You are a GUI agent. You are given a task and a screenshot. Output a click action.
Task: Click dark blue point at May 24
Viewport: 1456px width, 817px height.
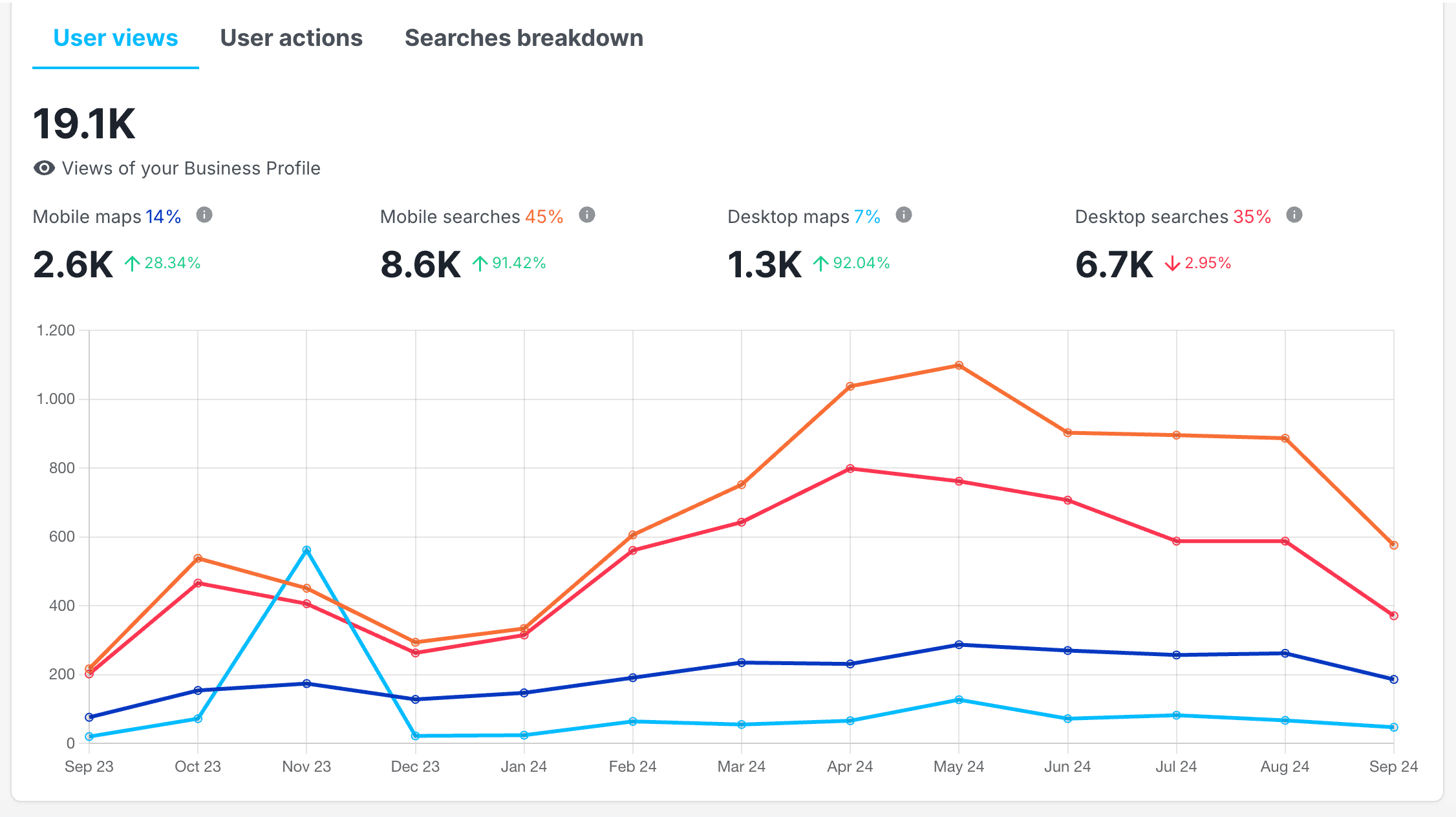pyautogui.click(x=959, y=644)
